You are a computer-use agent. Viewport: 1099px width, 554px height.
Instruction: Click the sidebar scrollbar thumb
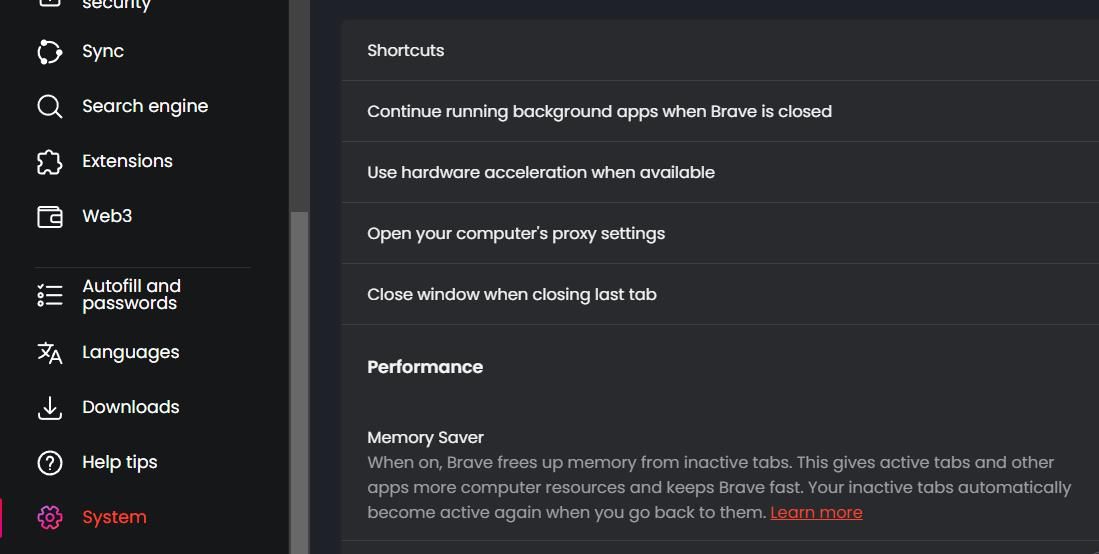[x=299, y=380]
